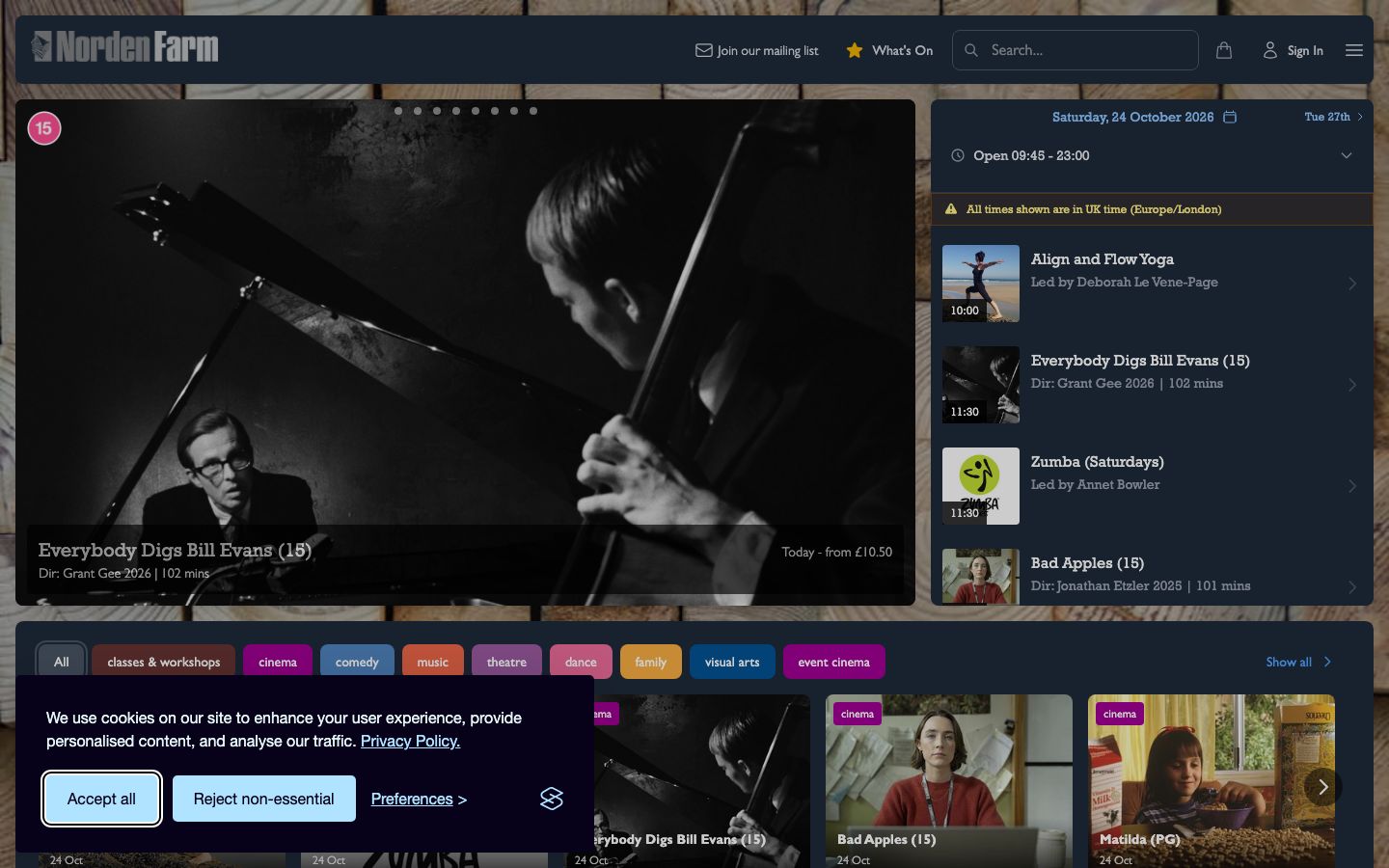
Task: Click the 15 age rating badge
Action: (44, 128)
